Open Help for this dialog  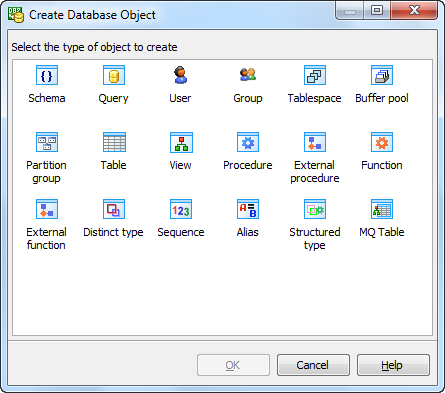(393, 365)
